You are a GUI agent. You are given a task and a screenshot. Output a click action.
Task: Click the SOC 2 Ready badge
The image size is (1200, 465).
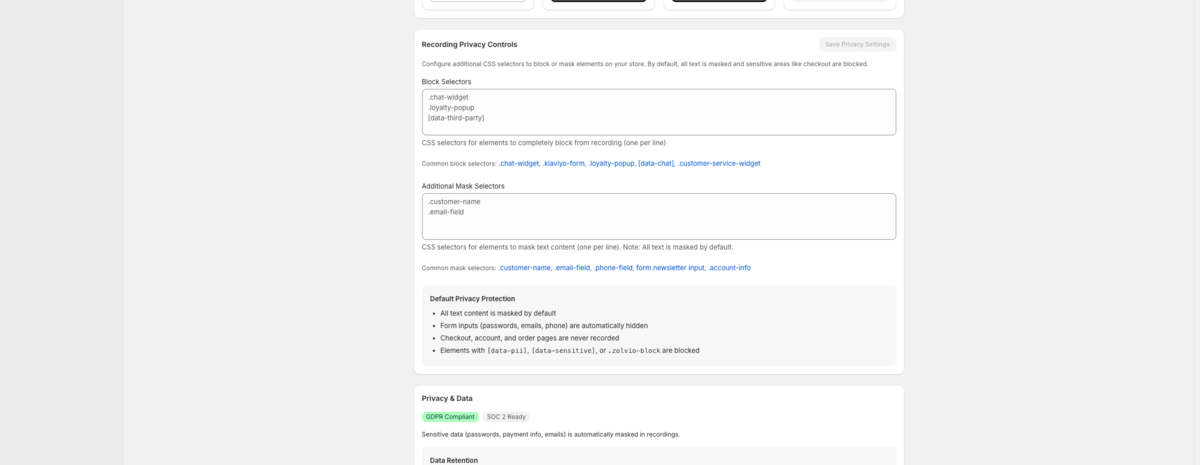[506, 417]
